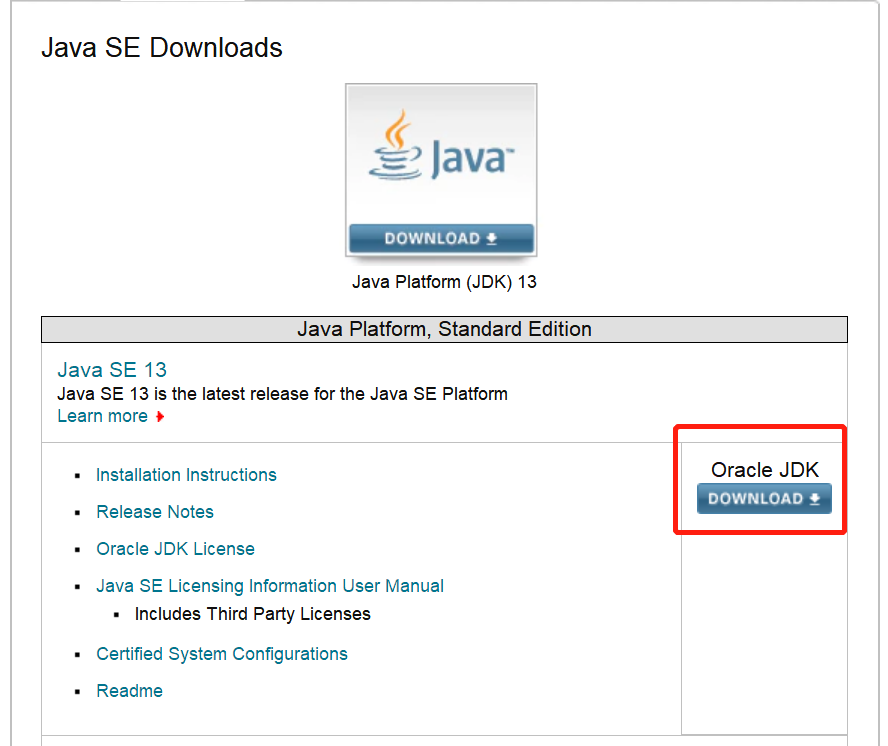Image resolution: width=888 pixels, height=746 pixels.
Task: Open the Oracle JDK License link
Action: (175, 549)
